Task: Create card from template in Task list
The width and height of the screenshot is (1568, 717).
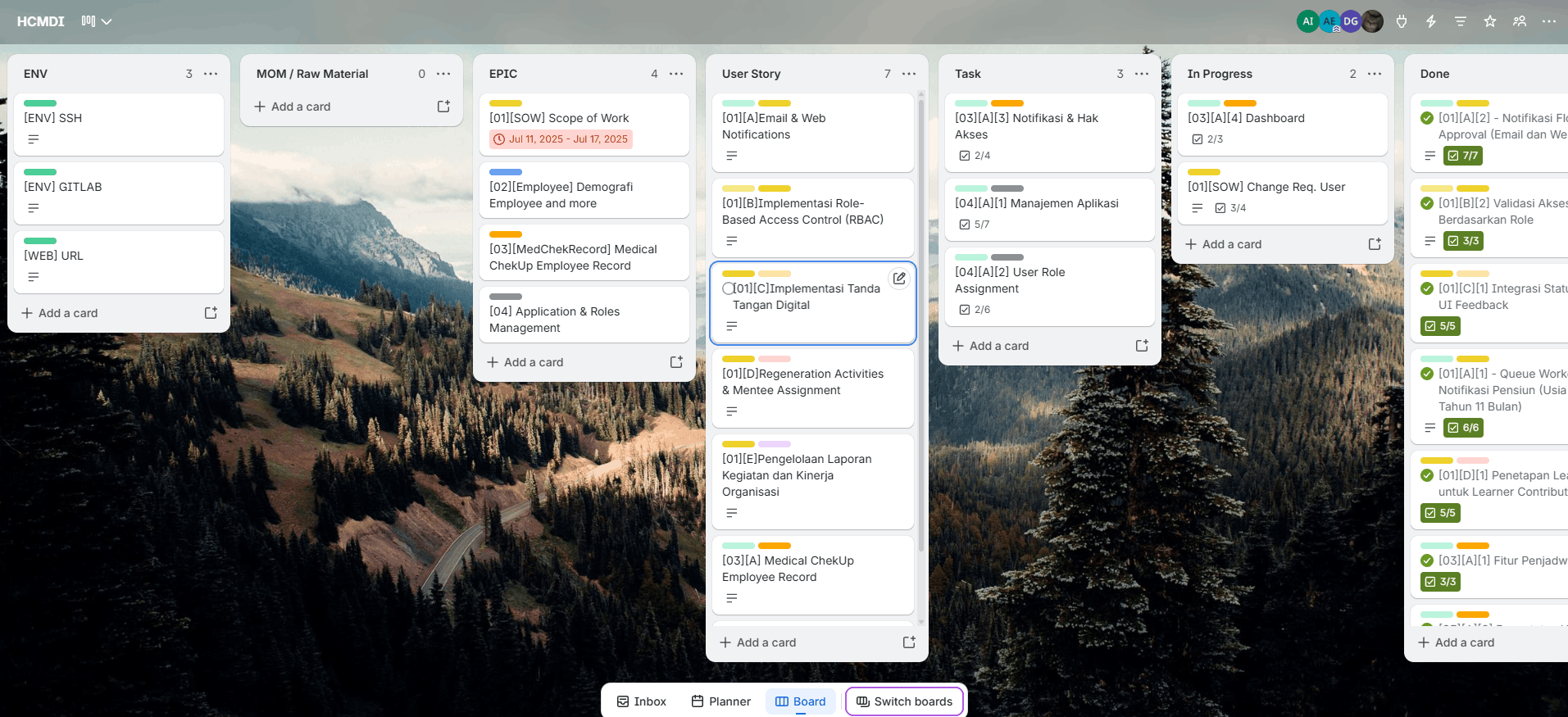Action: pos(1142,346)
